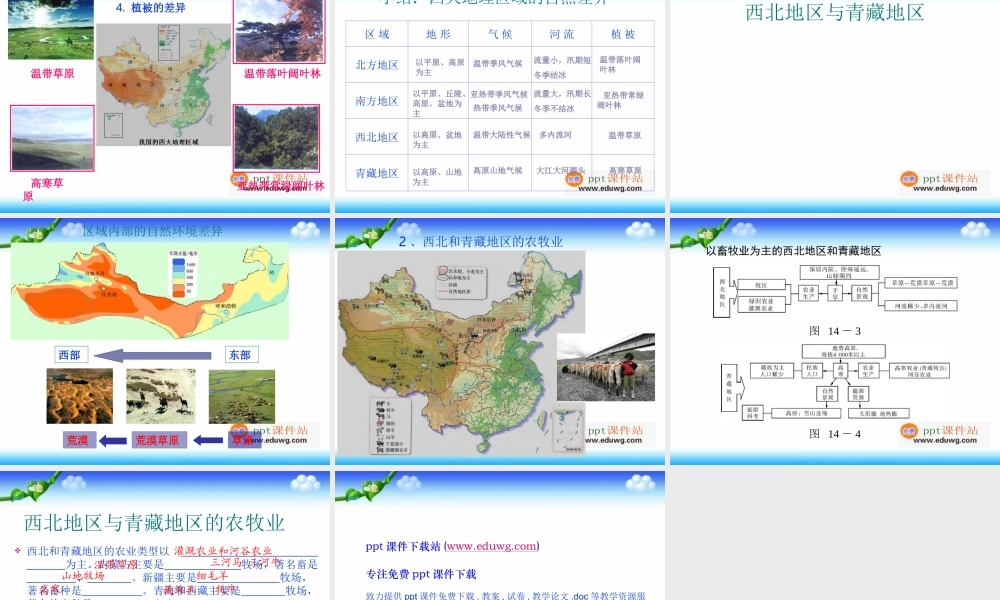Click the red answer 灌溉农业和河谷农业
This screenshot has width=1000, height=600.
point(223,550)
